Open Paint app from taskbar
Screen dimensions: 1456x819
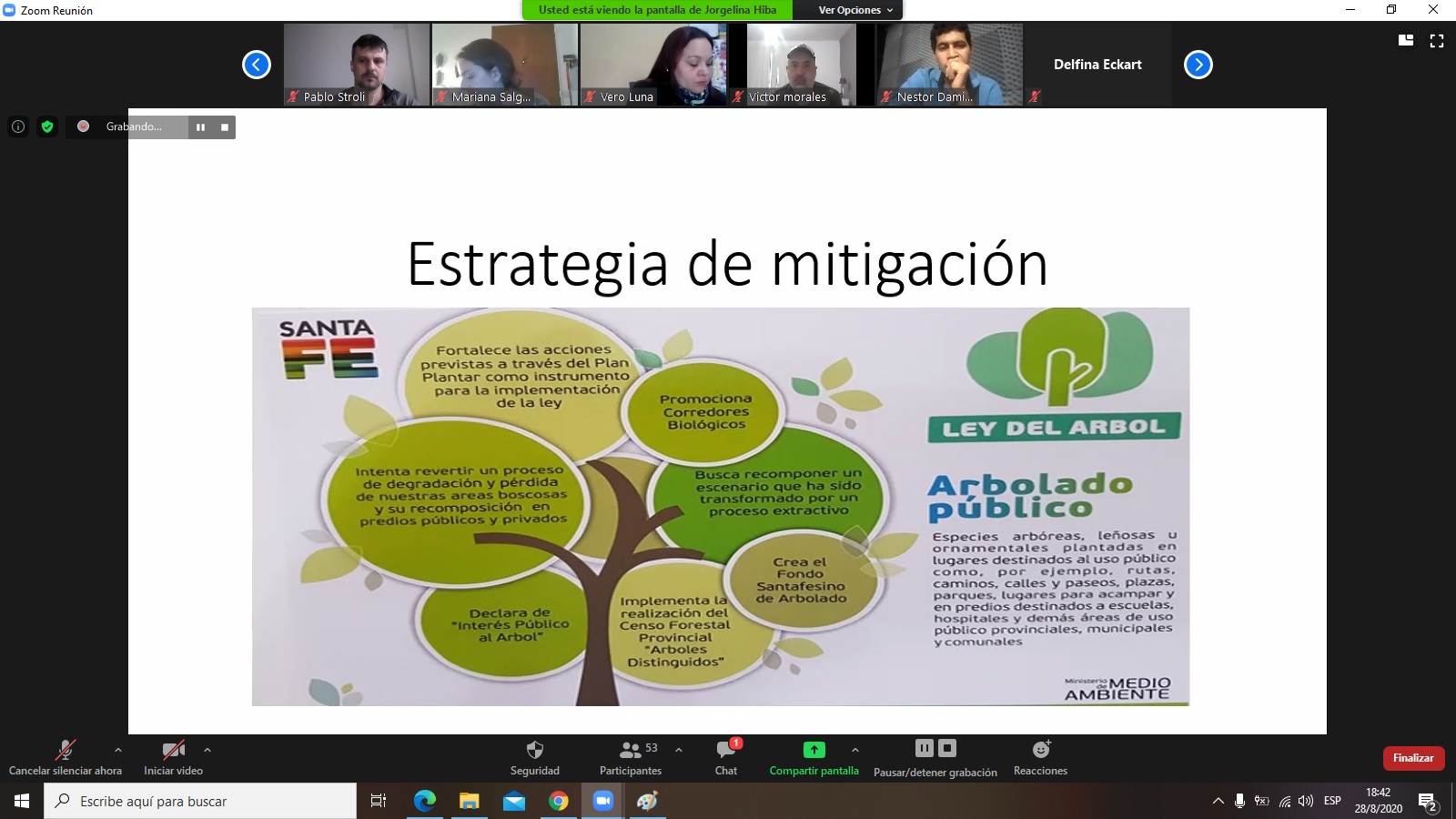click(647, 801)
